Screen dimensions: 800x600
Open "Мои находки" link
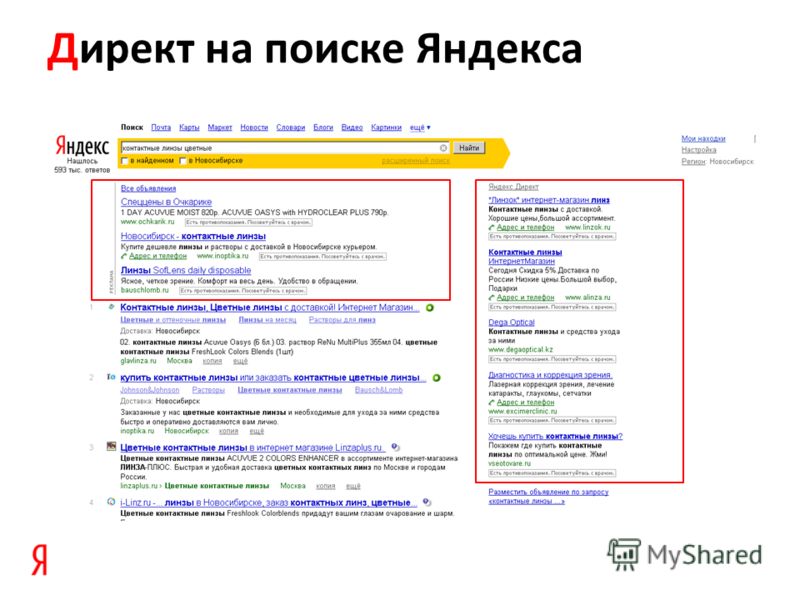[x=703, y=139]
